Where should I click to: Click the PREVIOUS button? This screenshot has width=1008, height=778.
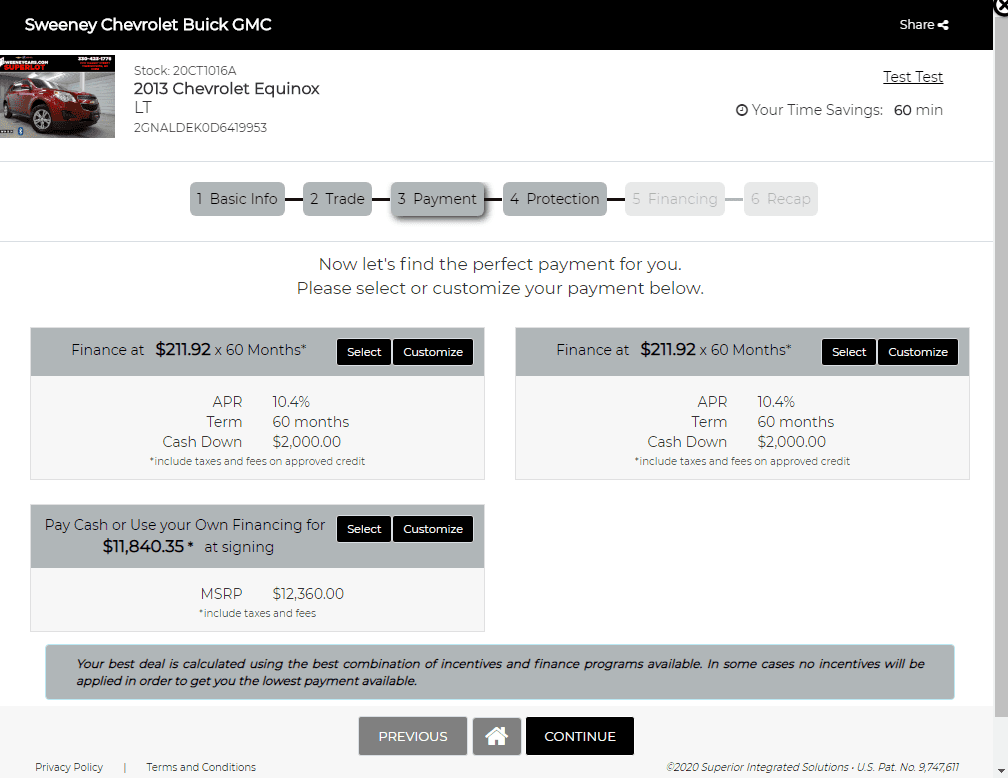click(x=413, y=736)
